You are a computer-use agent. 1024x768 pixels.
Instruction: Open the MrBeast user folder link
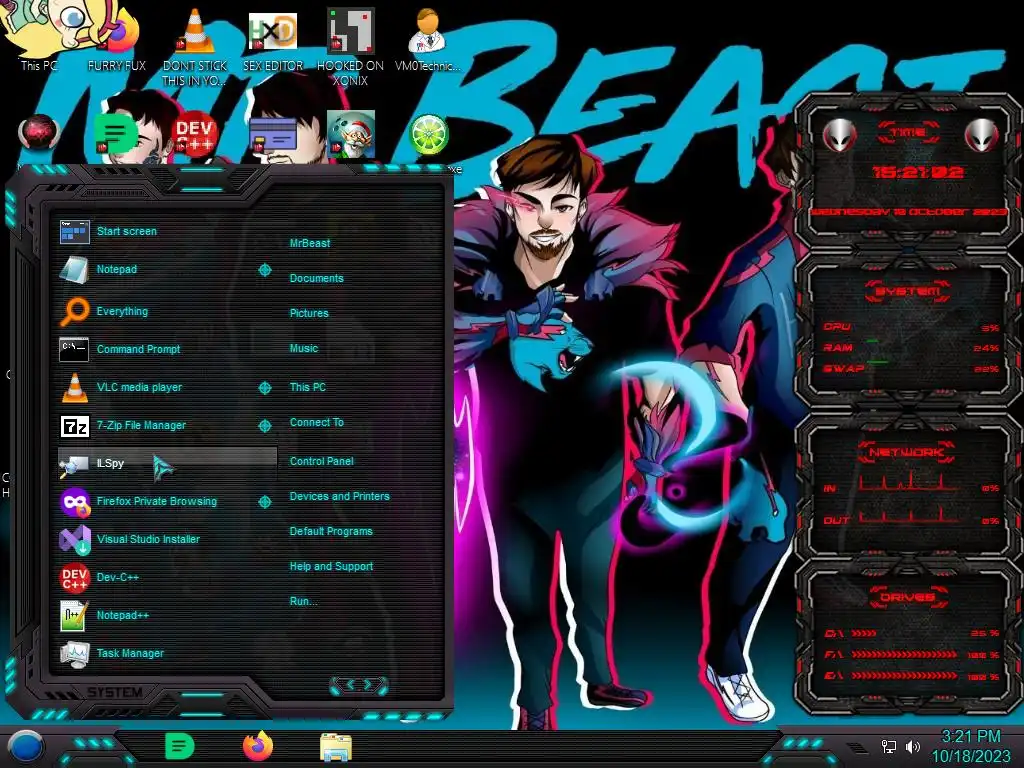pyautogui.click(x=310, y=243)
